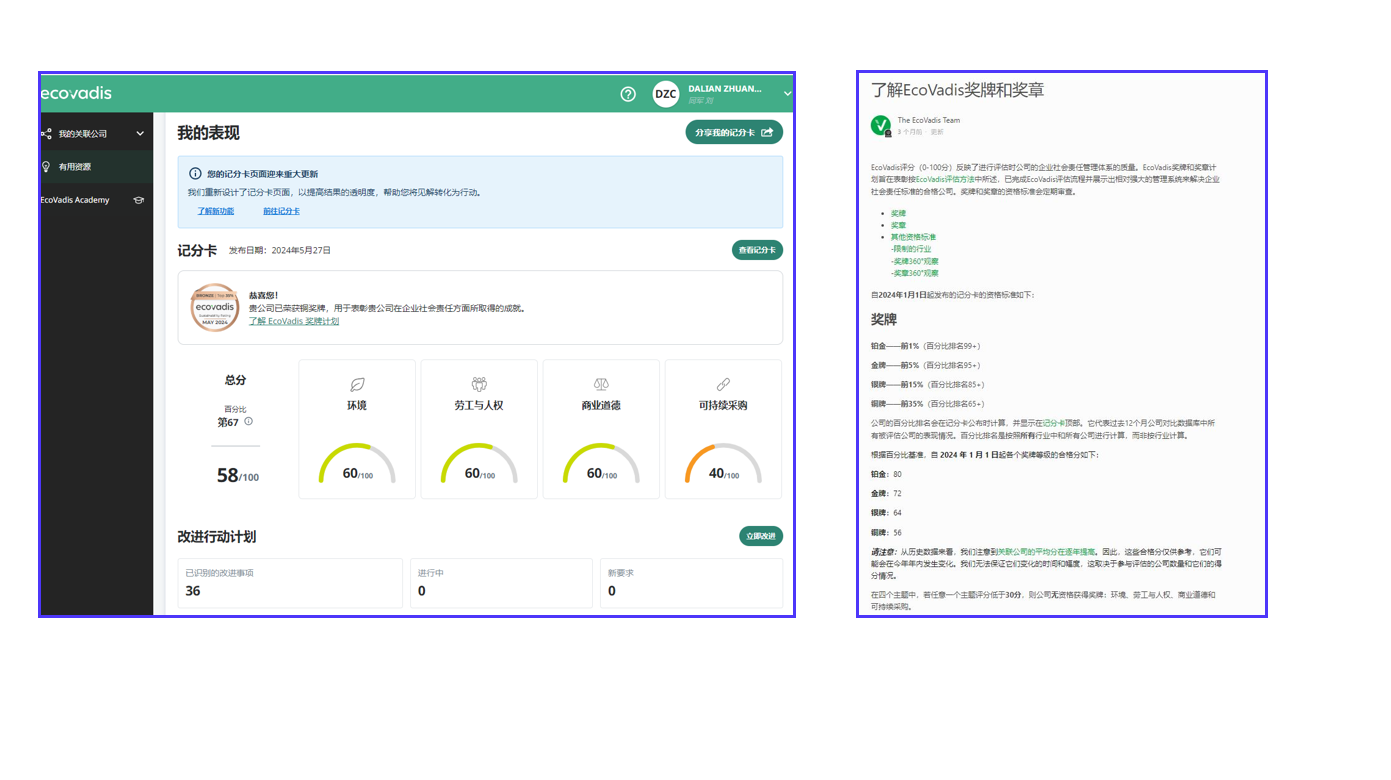The height and width of the screenshot is (780, 1391).
Task: Click the chain link icon above 可持续采购
Action: point(723,384)
